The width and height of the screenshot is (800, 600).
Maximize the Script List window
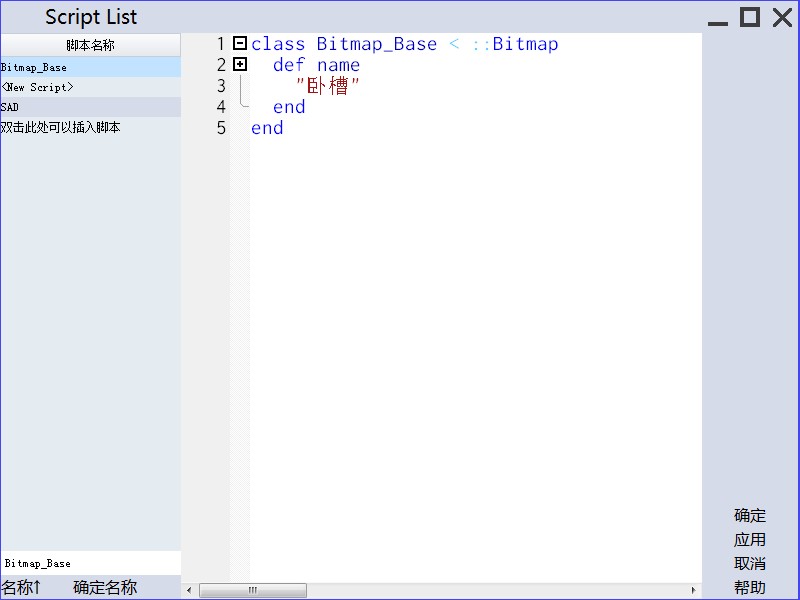click(x=749, y=17)
